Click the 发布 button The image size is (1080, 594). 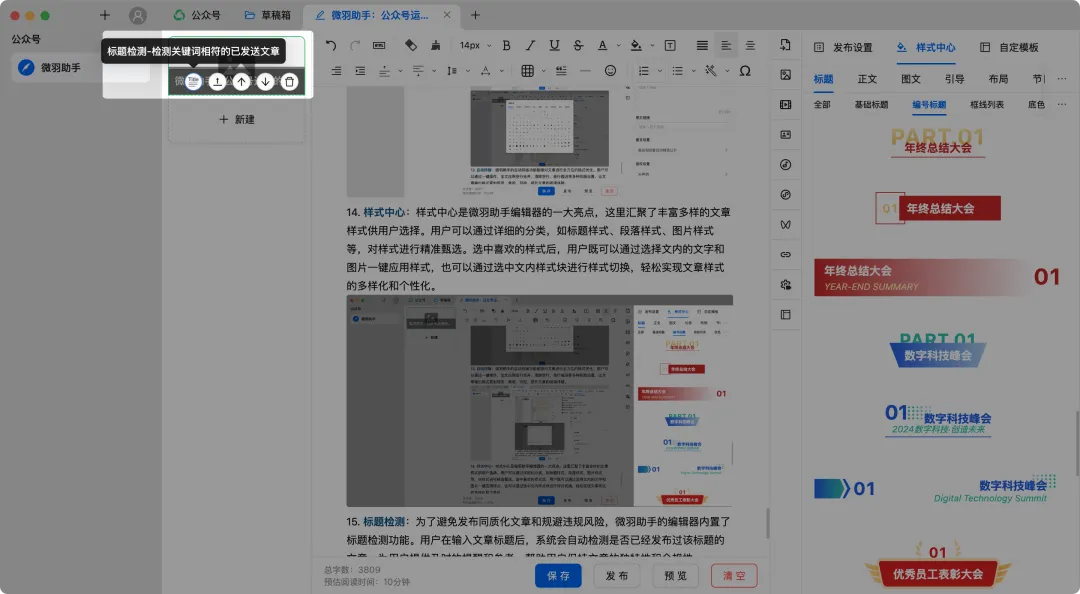(617, 575)
